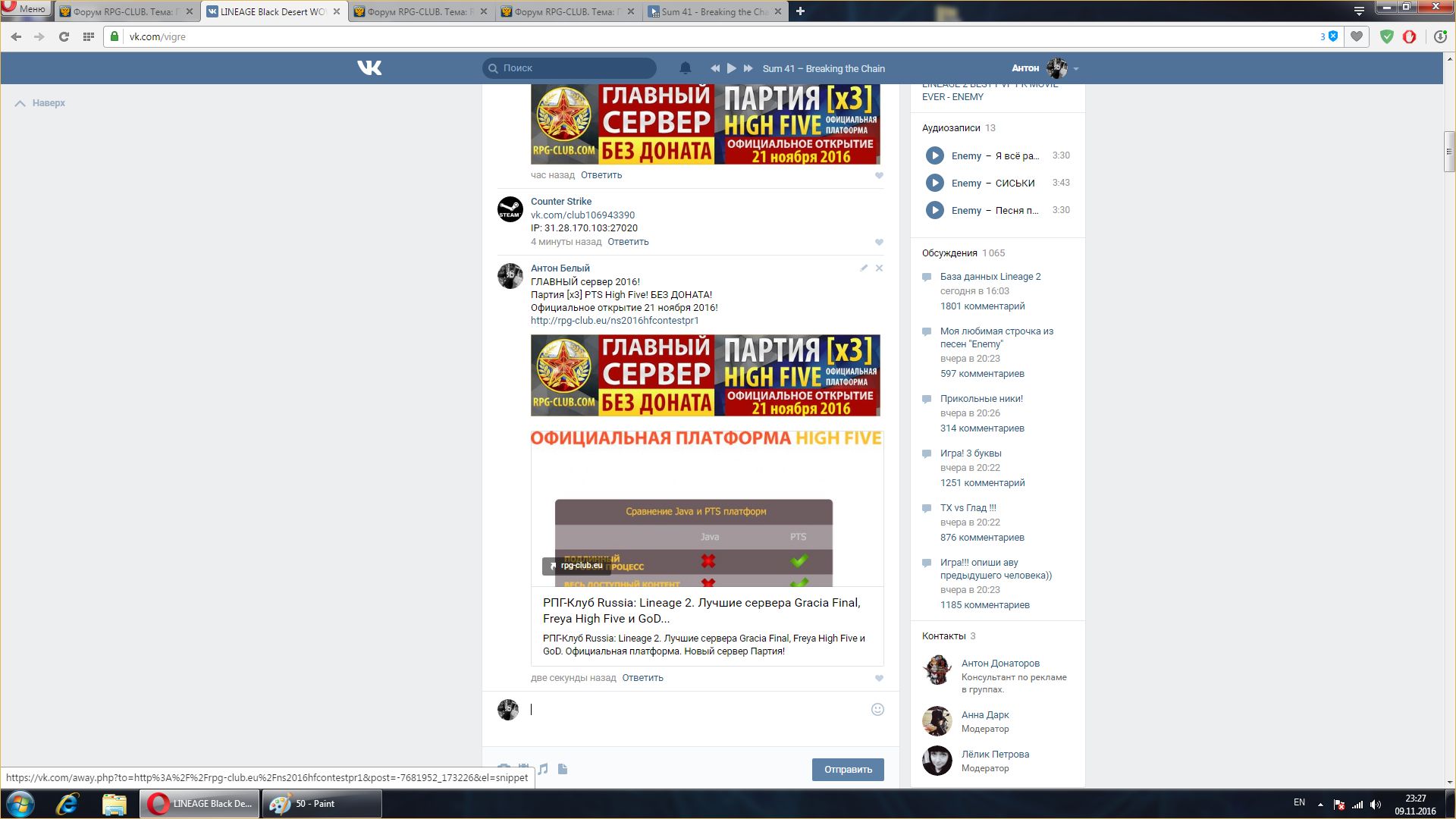Open 1185 комментариев link

(985, 605)
